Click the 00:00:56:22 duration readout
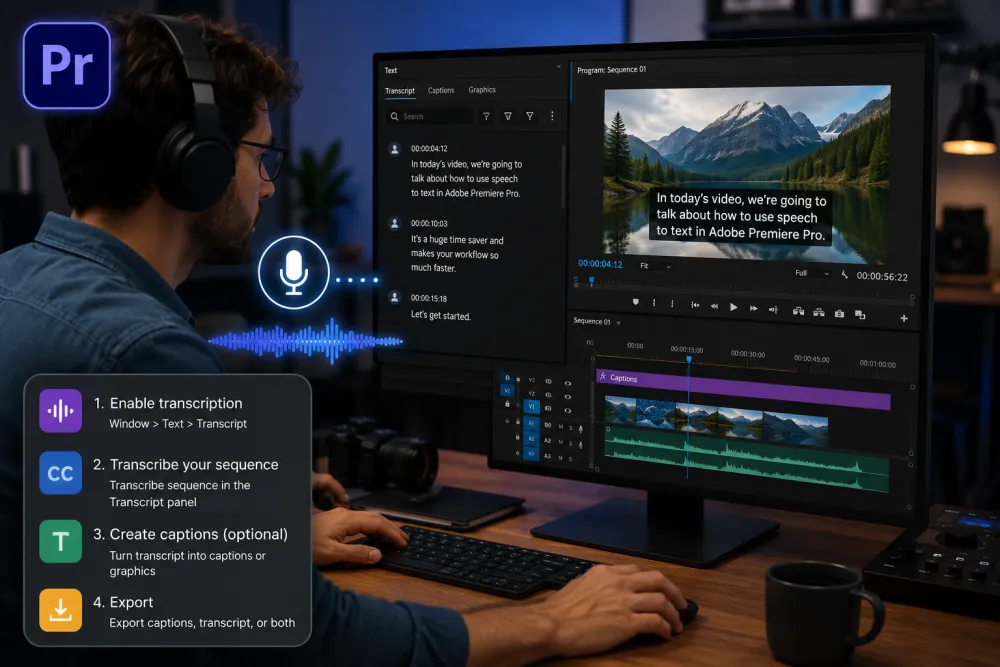Screen dimensions: 1000x667 click(882, 276)
